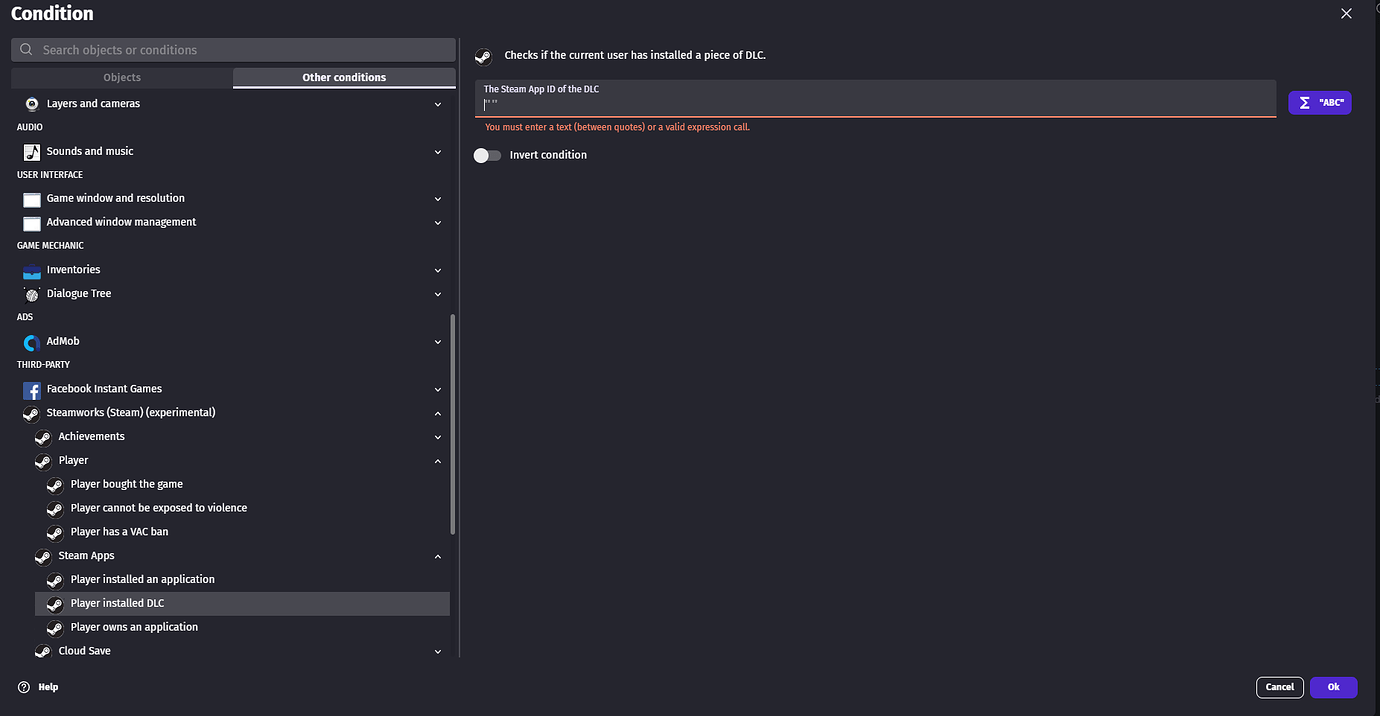Click the Cancel button
This screenshot has height=716, width=1380.
point(1279,687)
